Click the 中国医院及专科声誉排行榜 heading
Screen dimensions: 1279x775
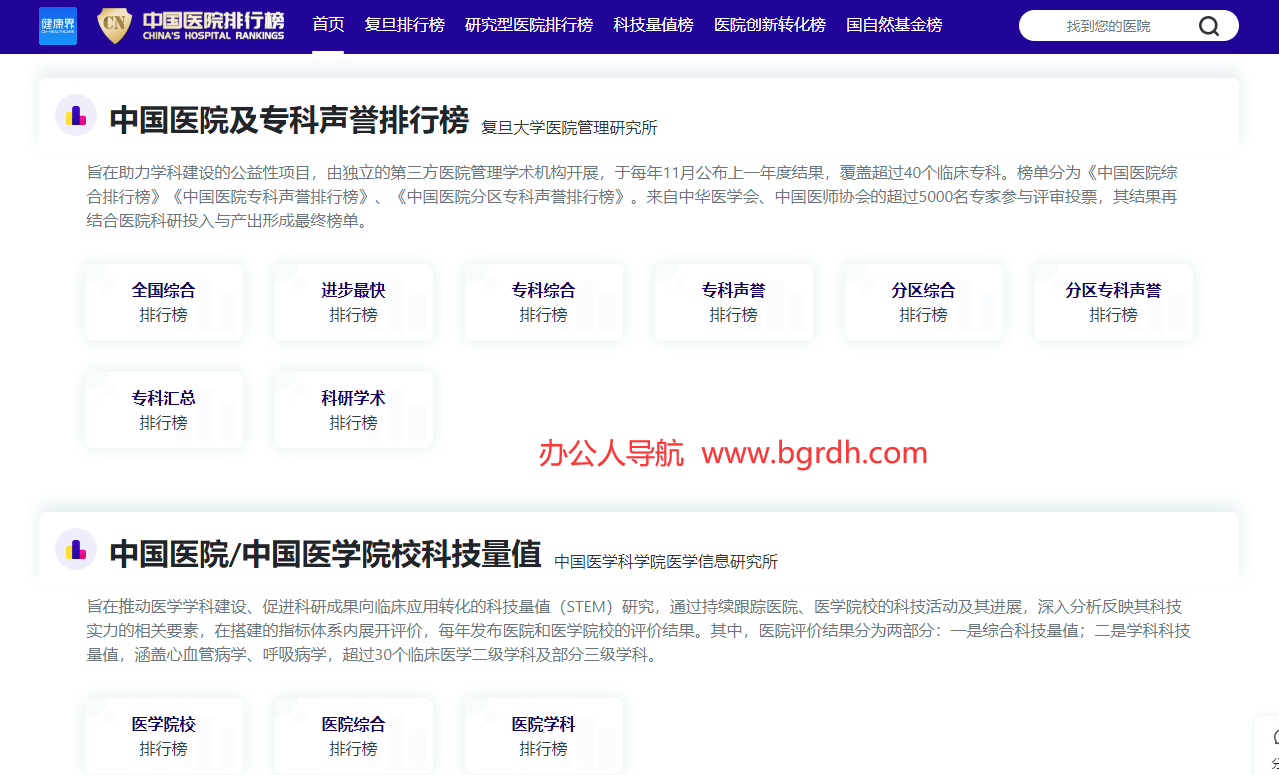coord(289,120)
